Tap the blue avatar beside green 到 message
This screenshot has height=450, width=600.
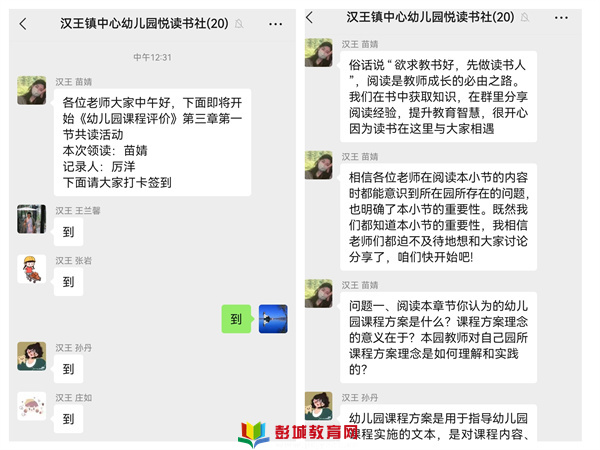click(273, 319)
